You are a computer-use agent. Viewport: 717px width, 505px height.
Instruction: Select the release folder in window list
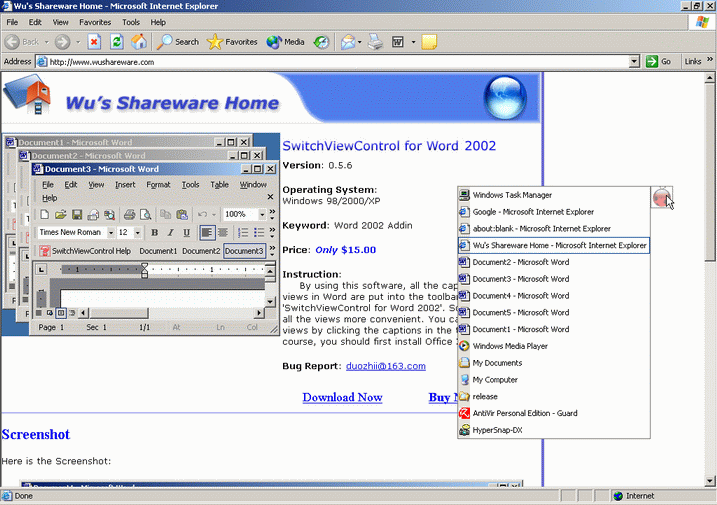tap(554, 396)
